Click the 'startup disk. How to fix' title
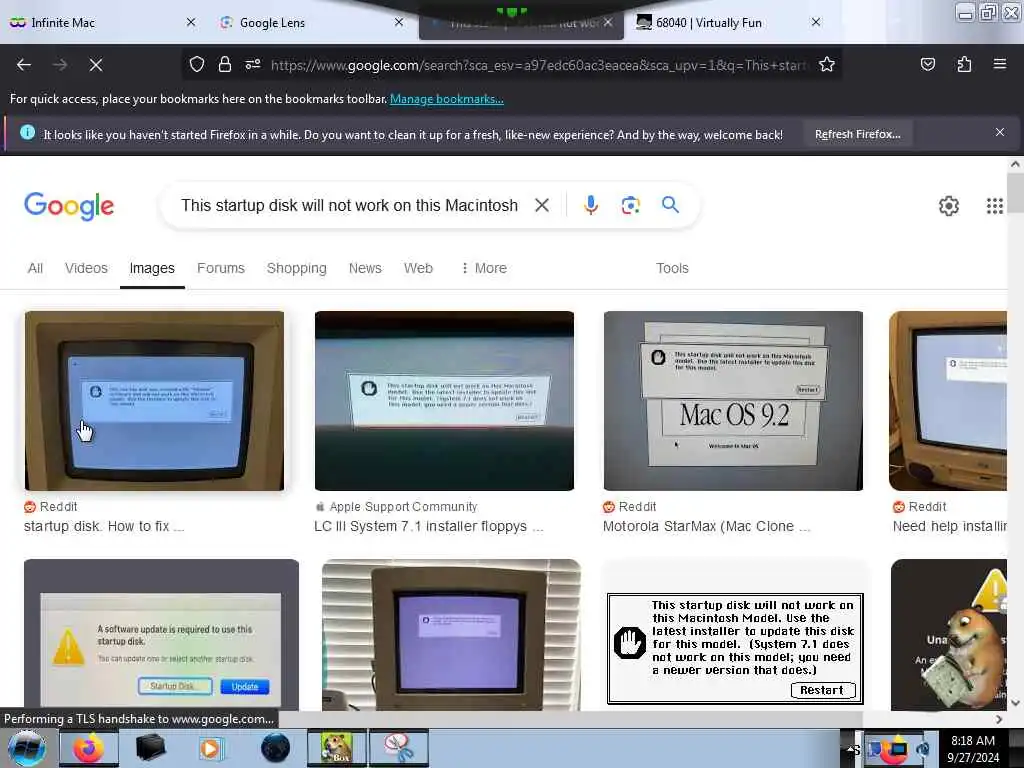1024x768 pixels. pos(104,526)
